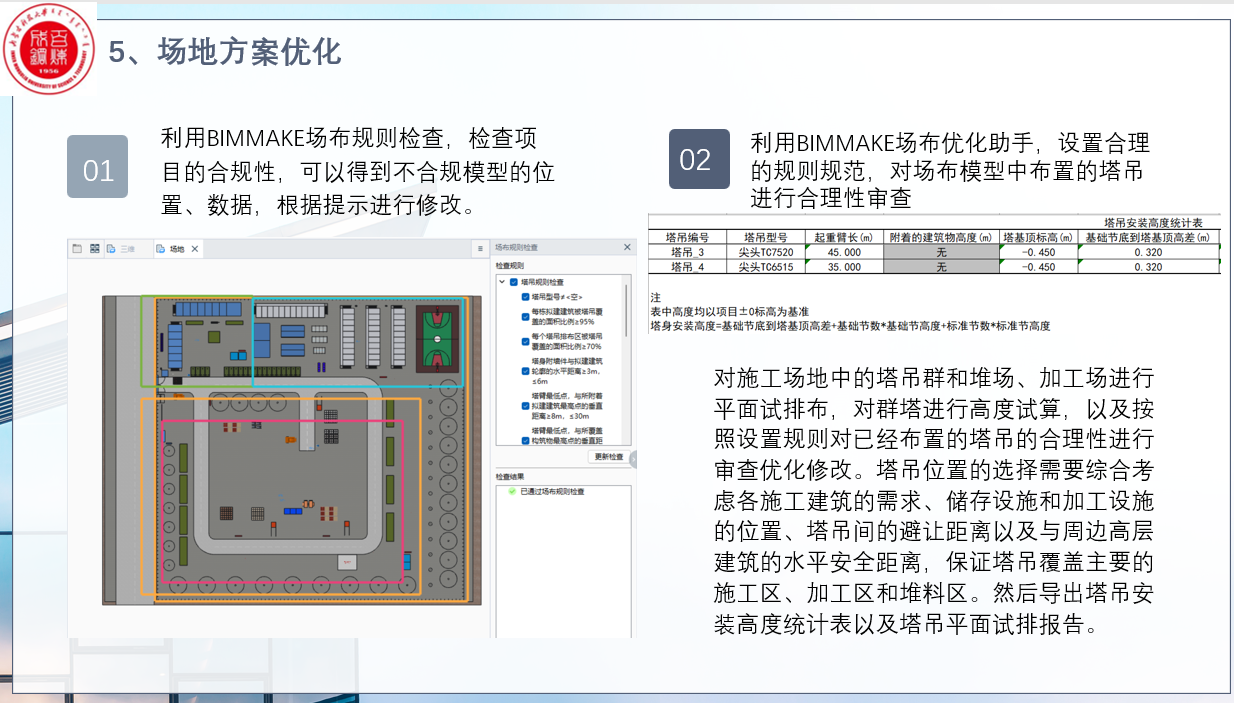
Task: Click the tiled grid view icon
Action: [x=94, y=249]
